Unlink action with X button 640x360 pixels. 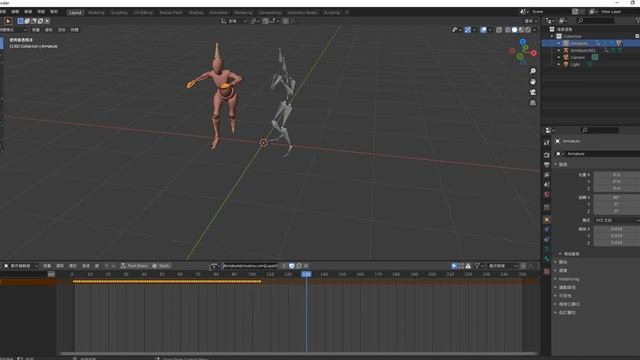[306, 266]
